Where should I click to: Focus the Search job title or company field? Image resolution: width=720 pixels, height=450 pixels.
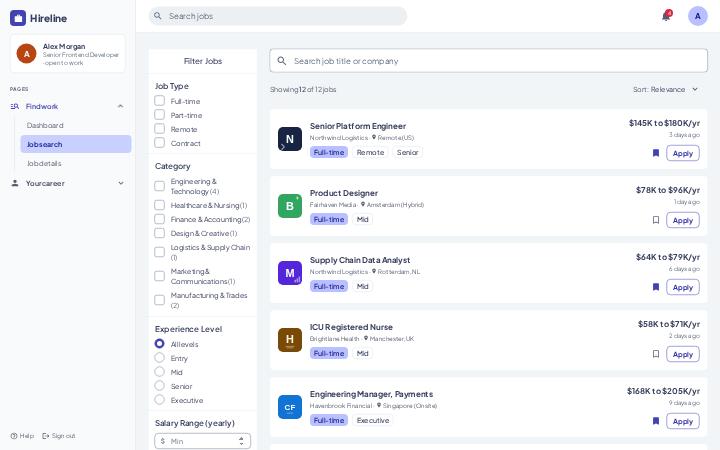[489, 61]
